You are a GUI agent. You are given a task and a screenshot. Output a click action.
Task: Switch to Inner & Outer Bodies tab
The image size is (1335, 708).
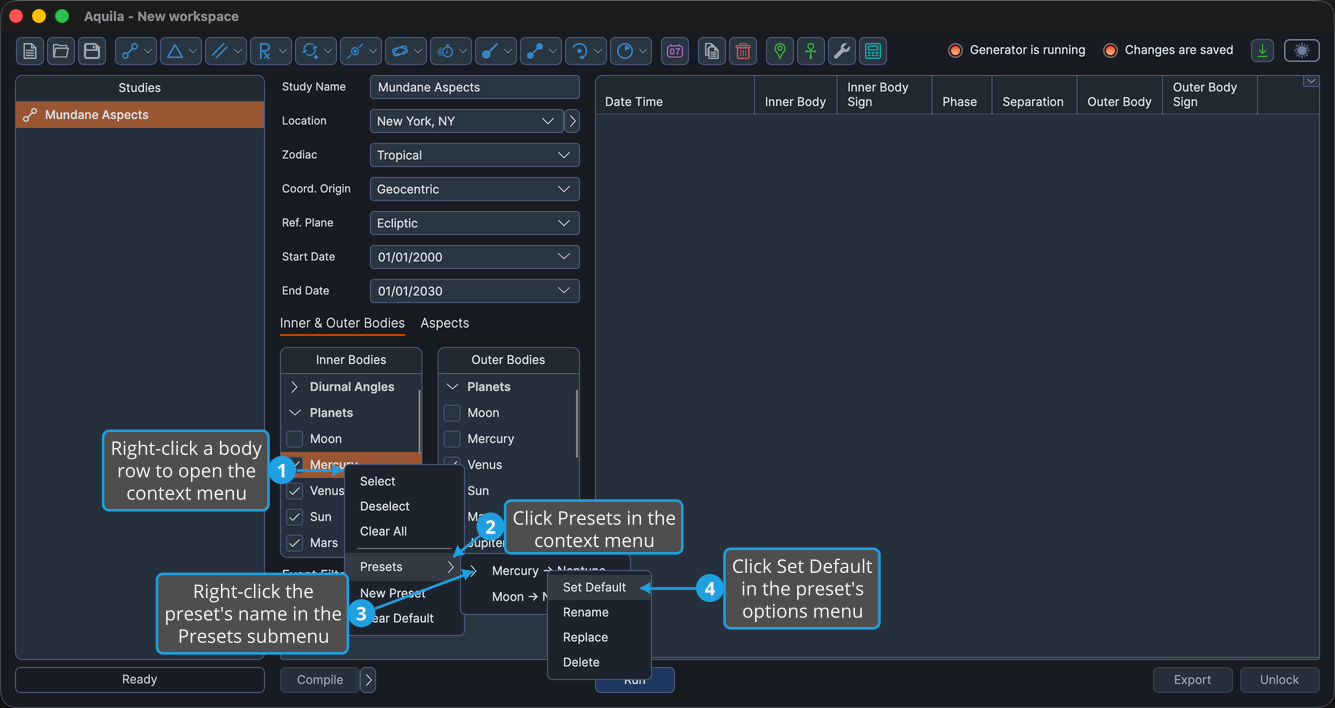pyautogui.click(x=342, y=323)
